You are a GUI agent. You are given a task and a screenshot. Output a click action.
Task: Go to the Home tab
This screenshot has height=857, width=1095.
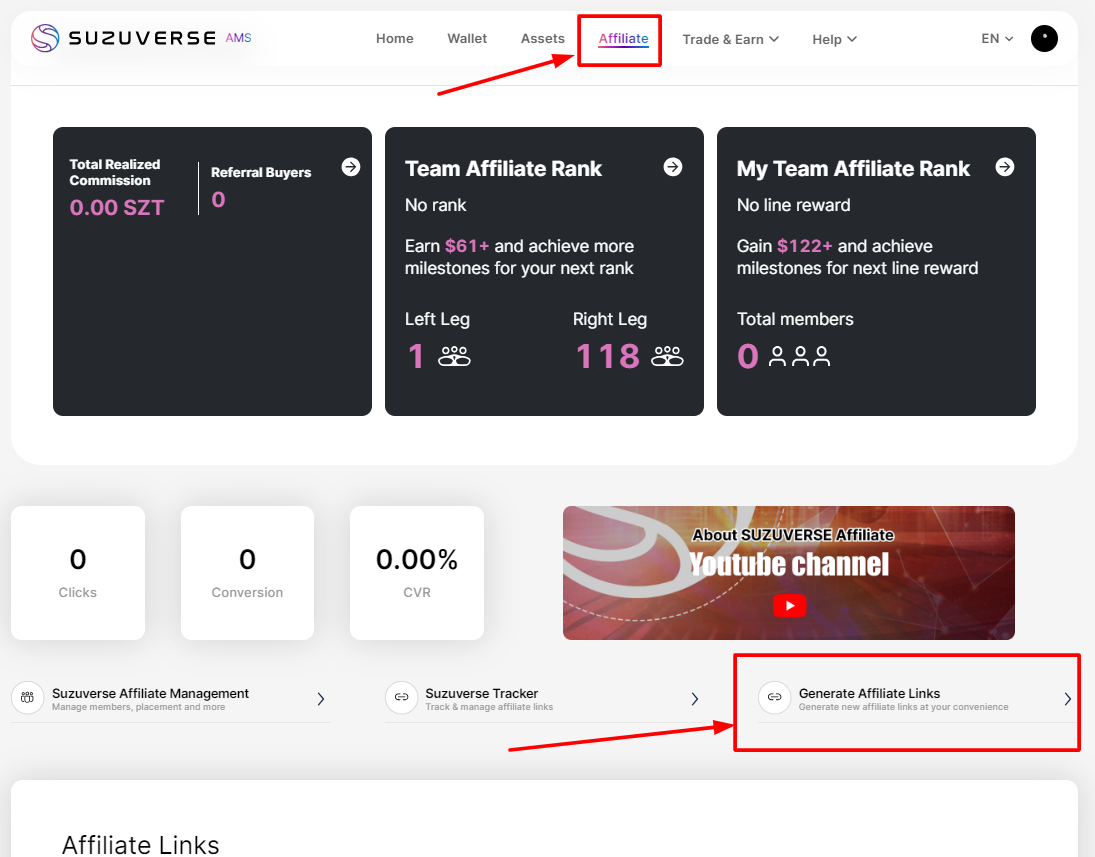pyautogui.click(x=394, y=39)
